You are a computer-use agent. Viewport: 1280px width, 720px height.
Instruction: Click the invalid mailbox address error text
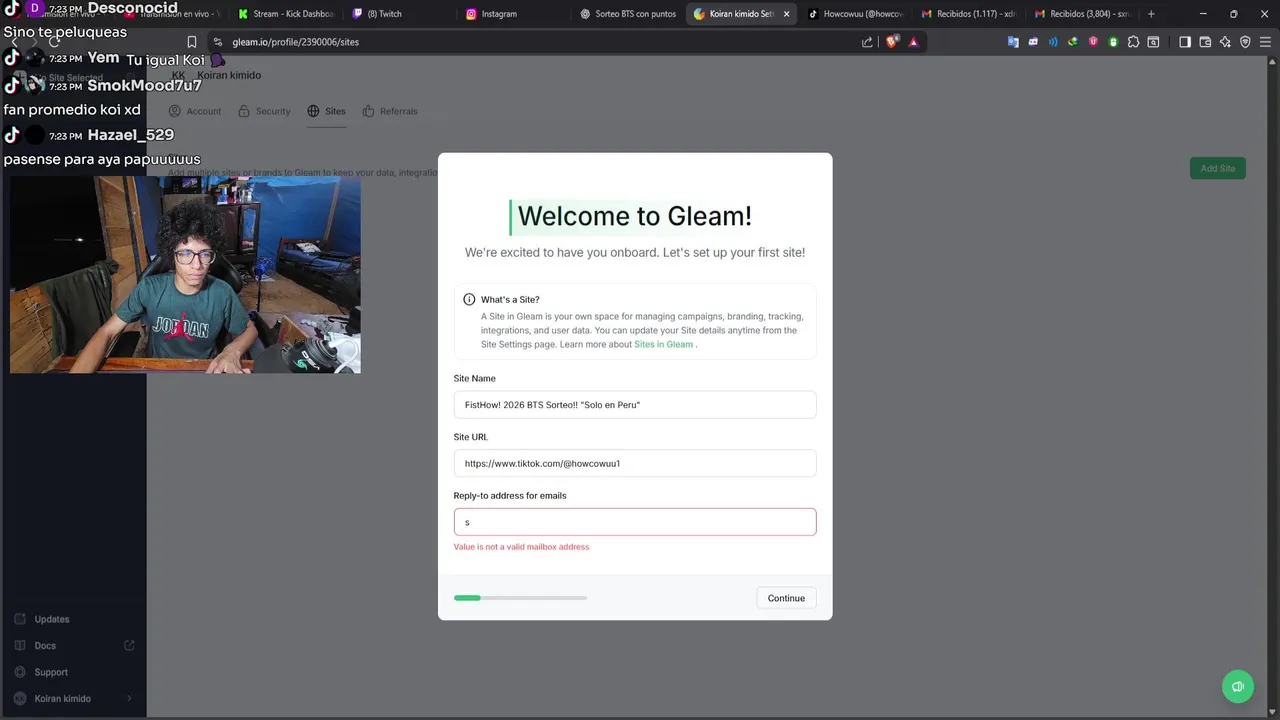521,547
